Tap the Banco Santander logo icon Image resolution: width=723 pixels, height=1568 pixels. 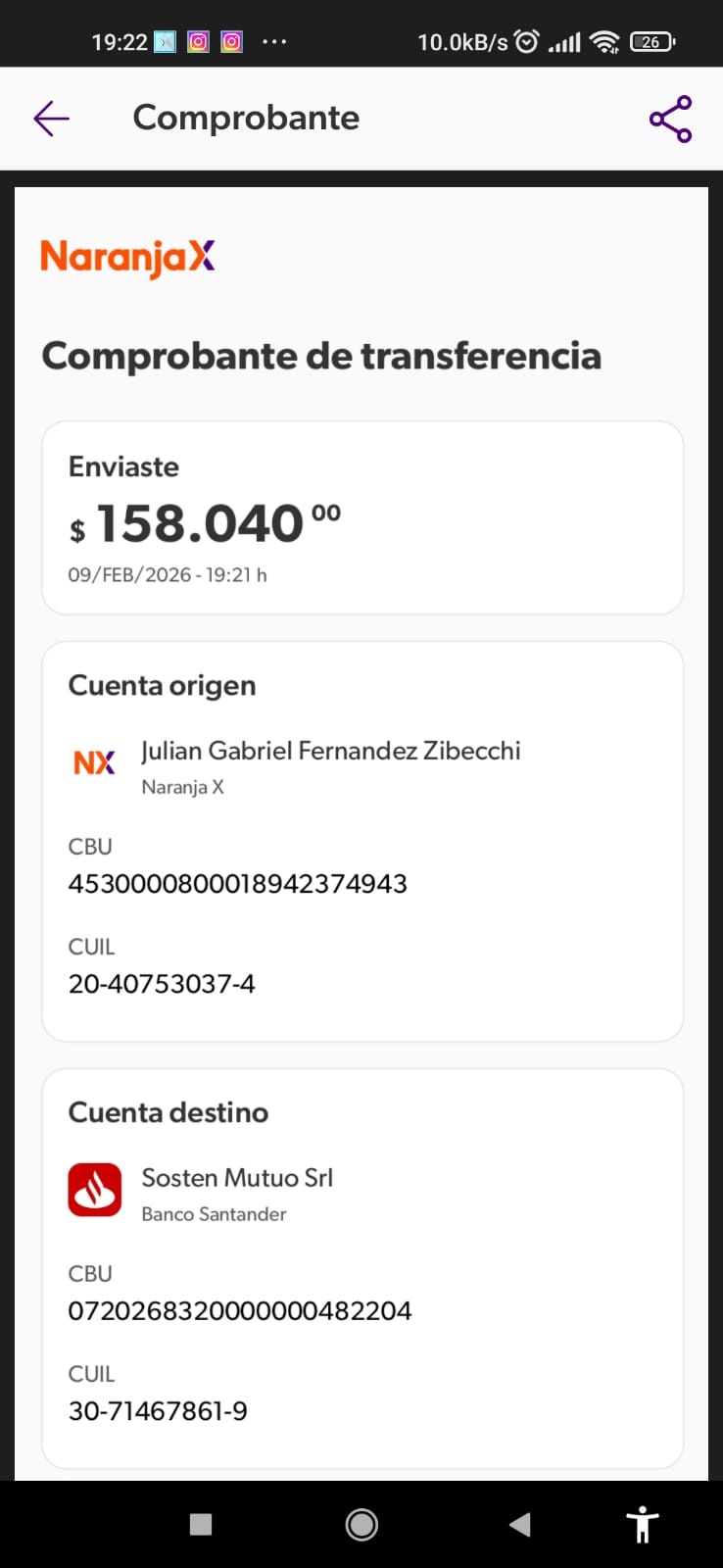tap(95, 1190)
